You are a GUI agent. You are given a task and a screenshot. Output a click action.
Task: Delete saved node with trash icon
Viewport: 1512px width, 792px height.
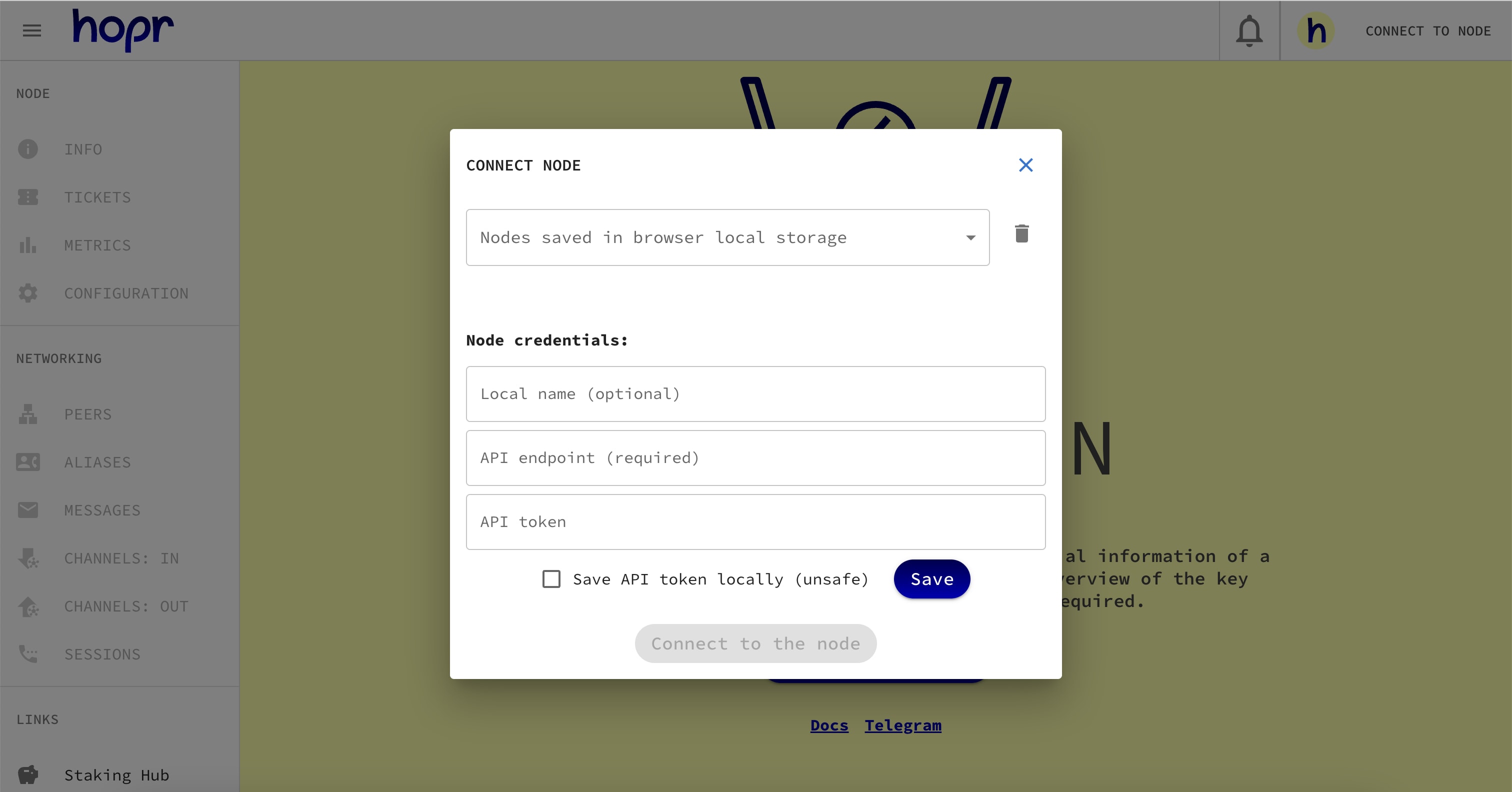[1021, 233]
